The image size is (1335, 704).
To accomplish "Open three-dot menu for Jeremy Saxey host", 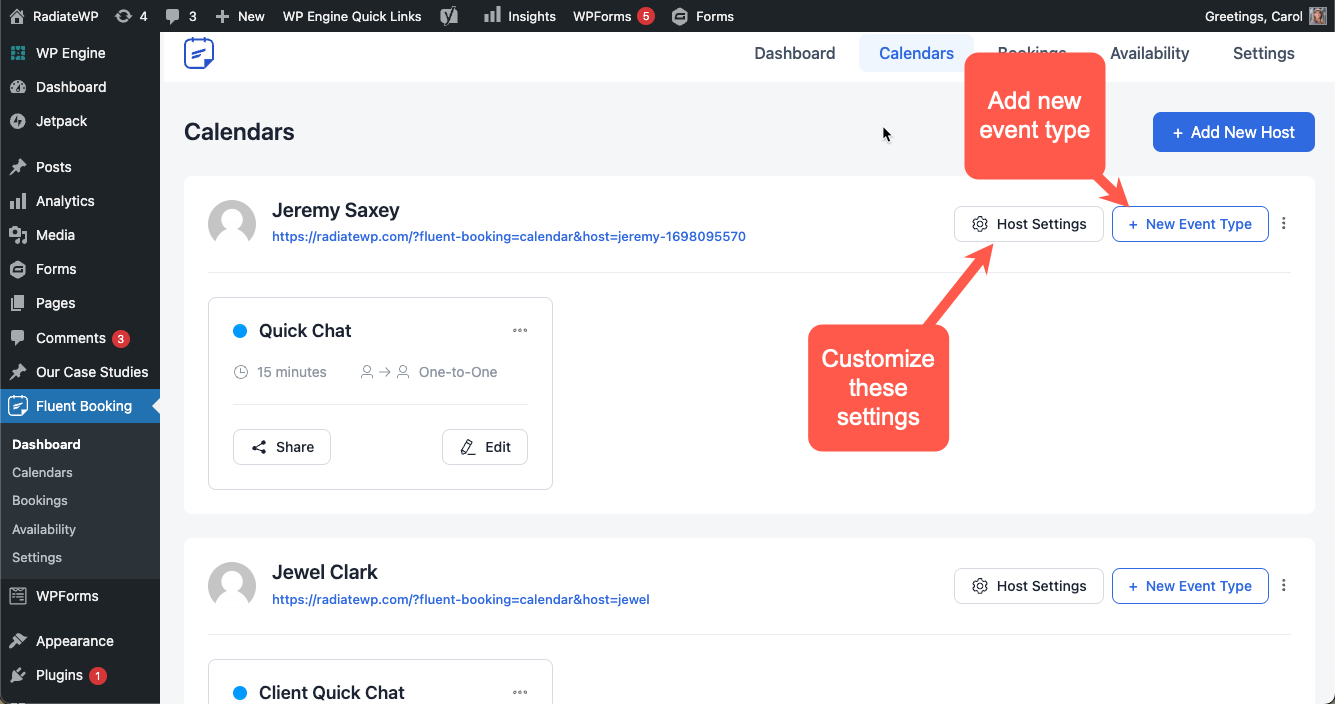I will (1284, 224).
